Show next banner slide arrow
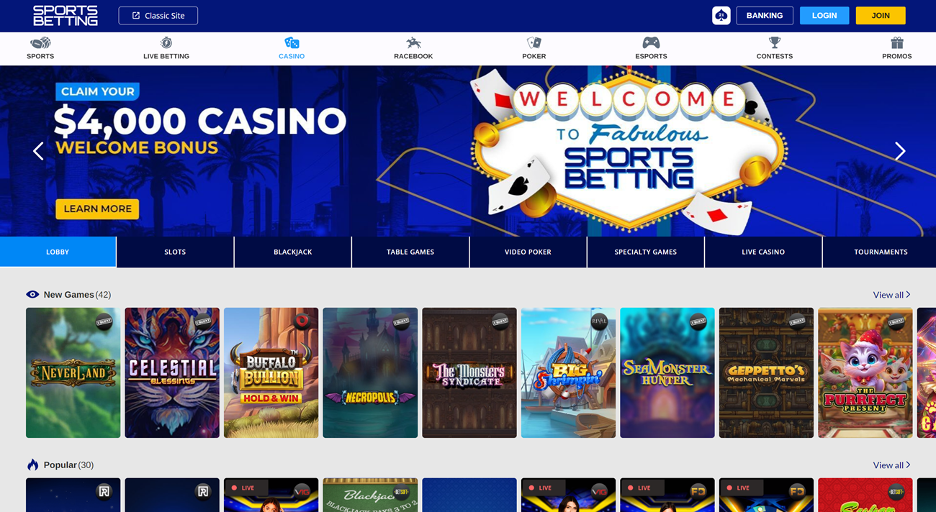 (900, 151)
